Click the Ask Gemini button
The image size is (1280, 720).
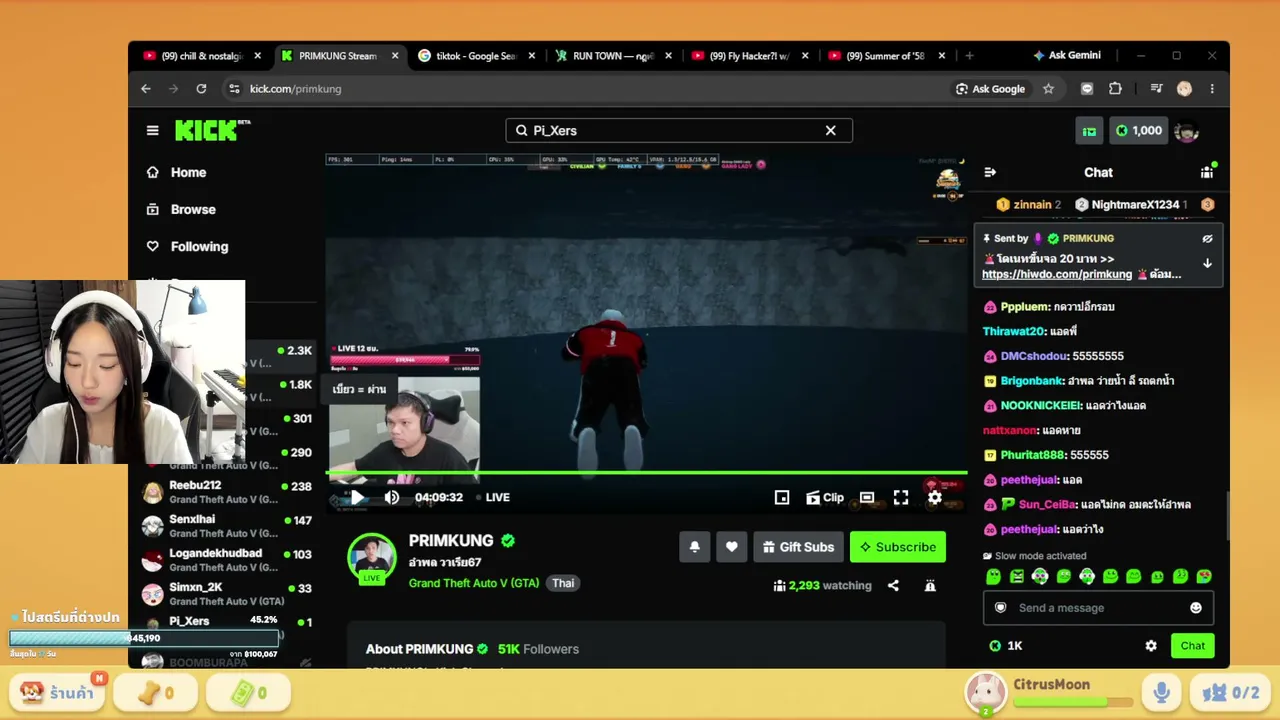(x=1066, y=56)
